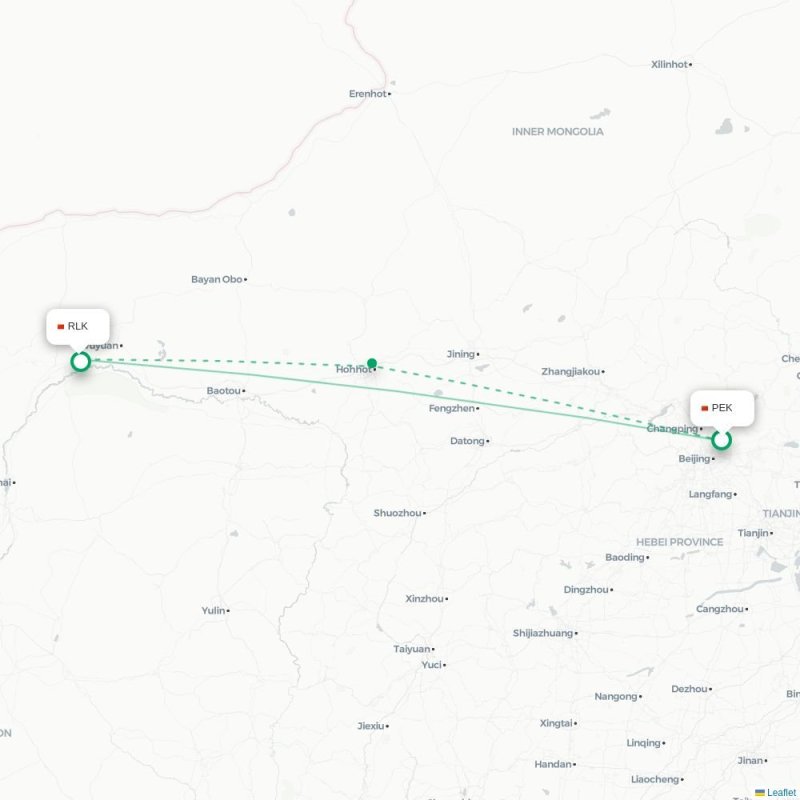Click the Taiyuan city label
Image resolution: width=800 pixels, height=800 pixels.
pyautogui.click(x=412, y=649)
